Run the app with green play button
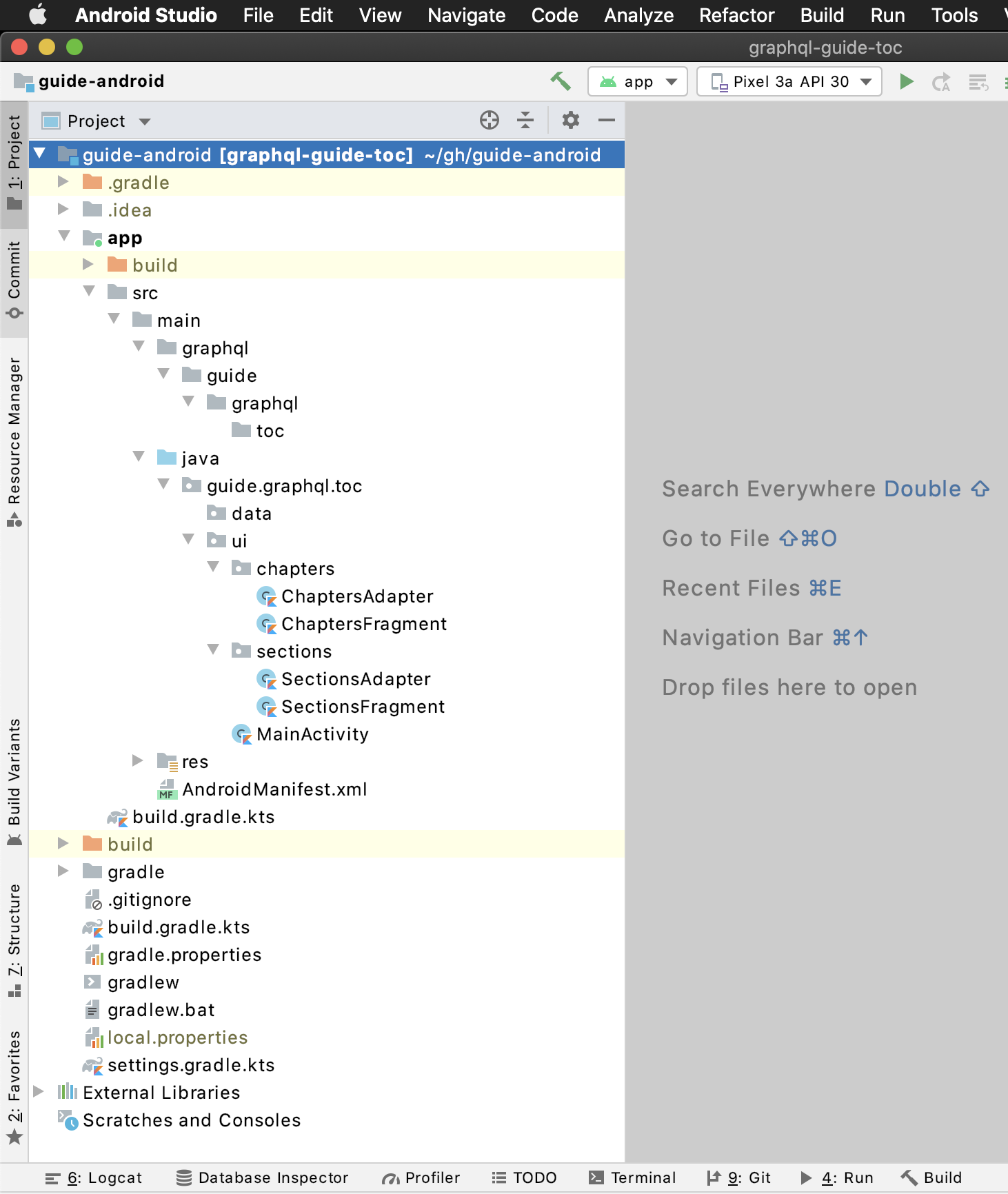 tap(907, 81)
